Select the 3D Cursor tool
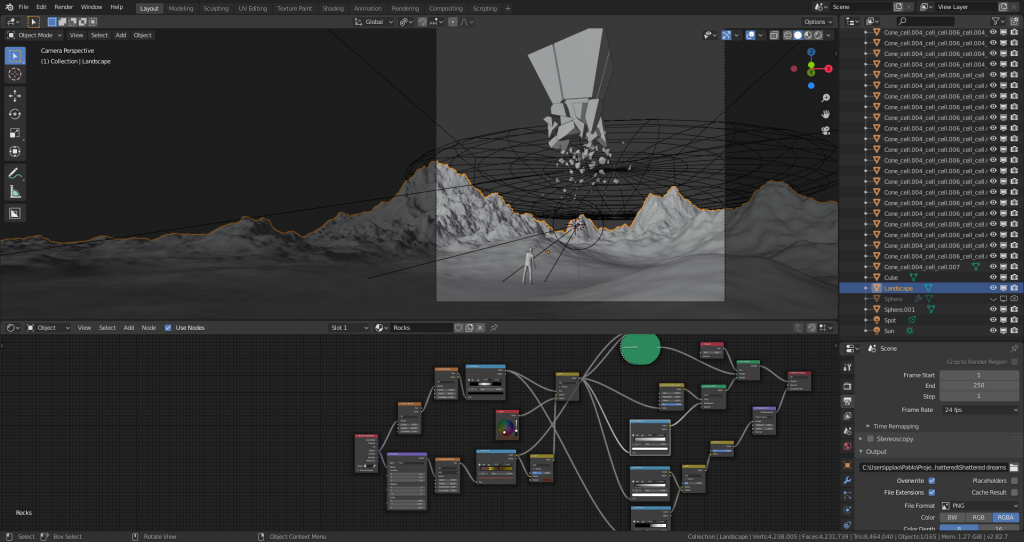 click(x=15, y=74)
